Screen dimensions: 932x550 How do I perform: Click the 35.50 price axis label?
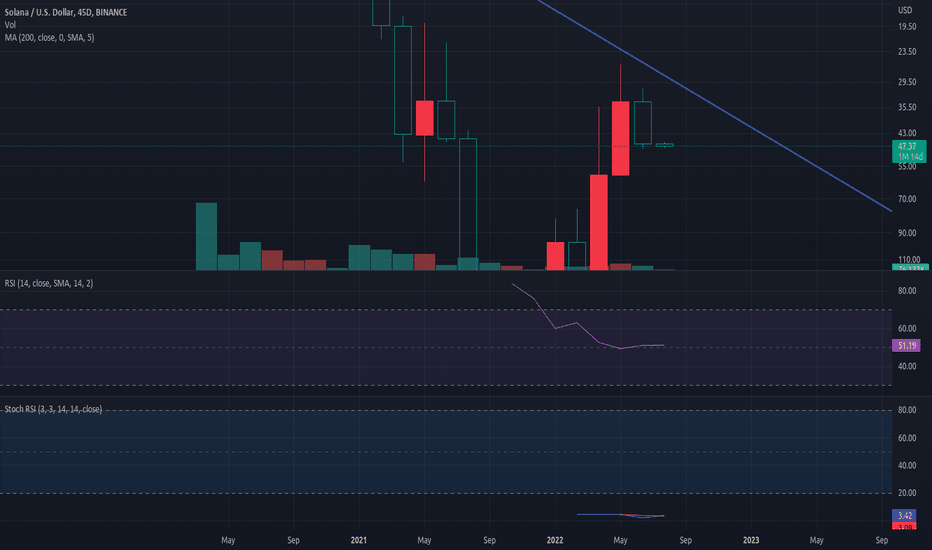907,107
